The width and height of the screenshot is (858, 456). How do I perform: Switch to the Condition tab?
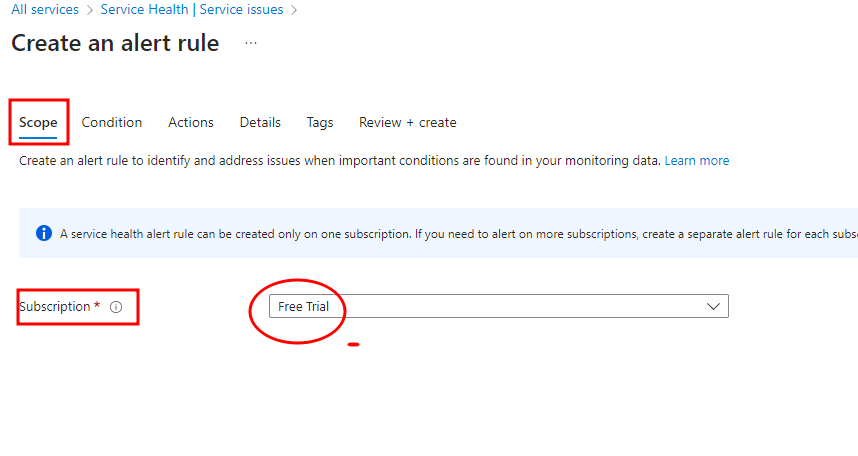(x=112, y=122)
